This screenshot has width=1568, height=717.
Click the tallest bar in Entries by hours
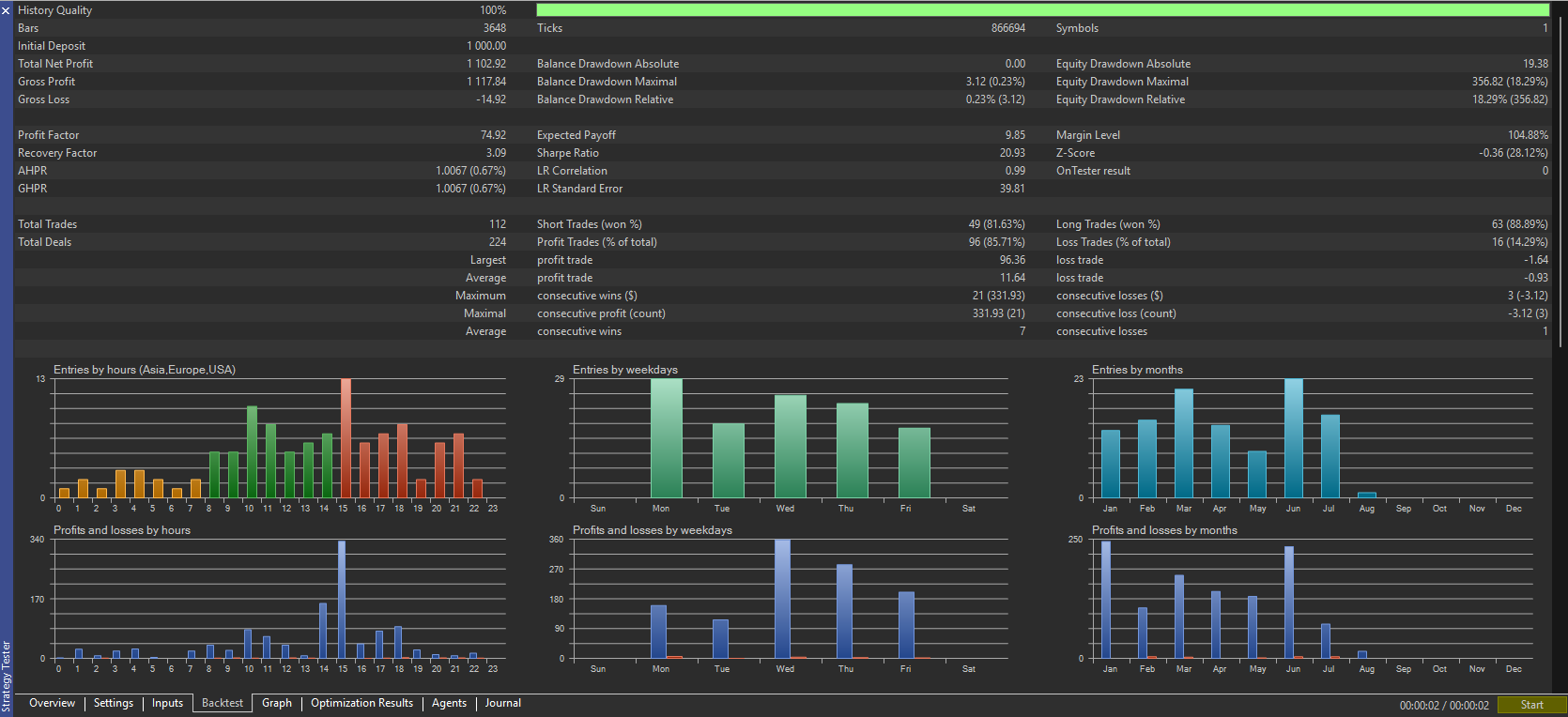346,438
